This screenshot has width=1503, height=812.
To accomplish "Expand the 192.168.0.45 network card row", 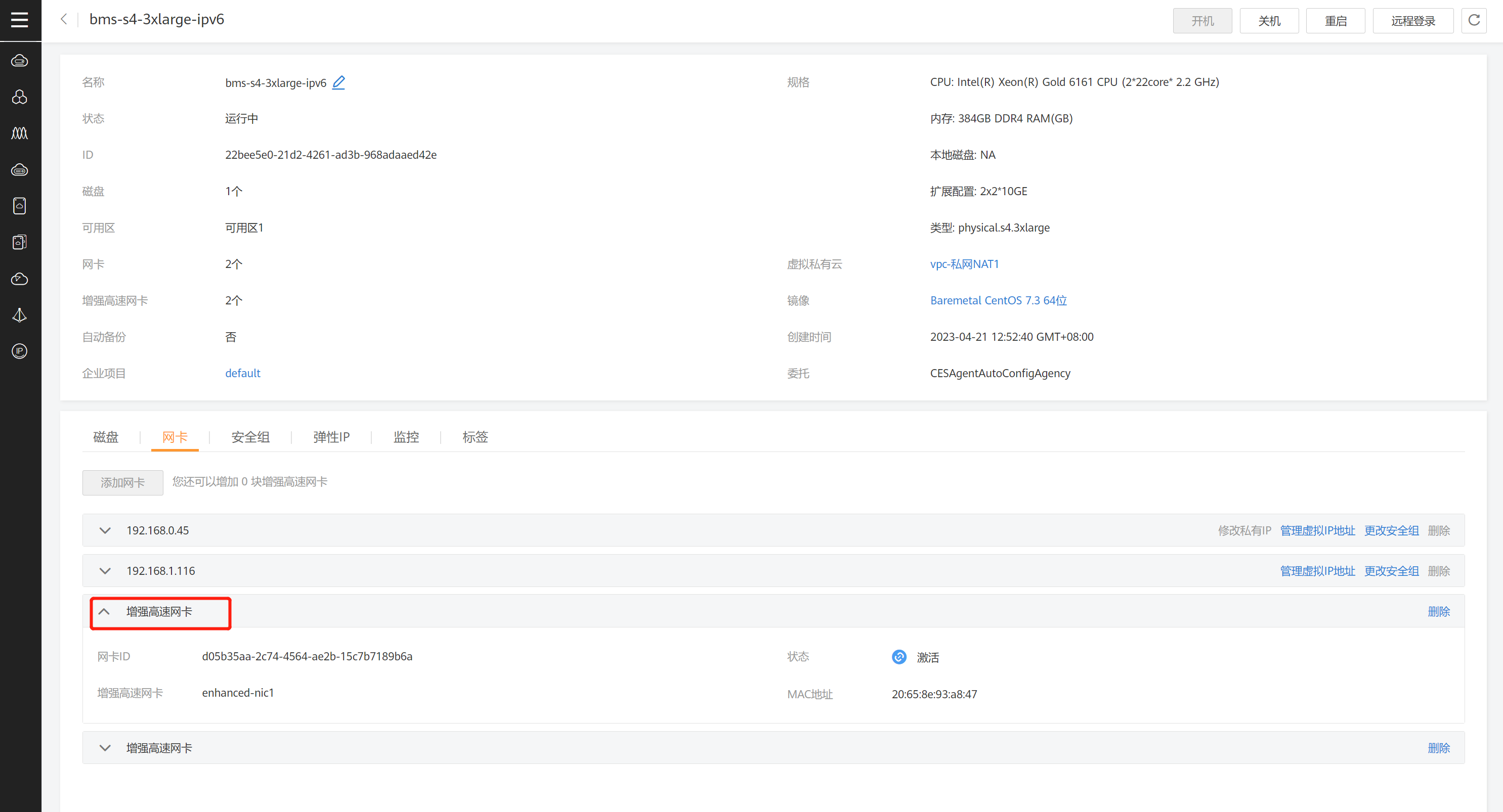I will tap(105, 530).
